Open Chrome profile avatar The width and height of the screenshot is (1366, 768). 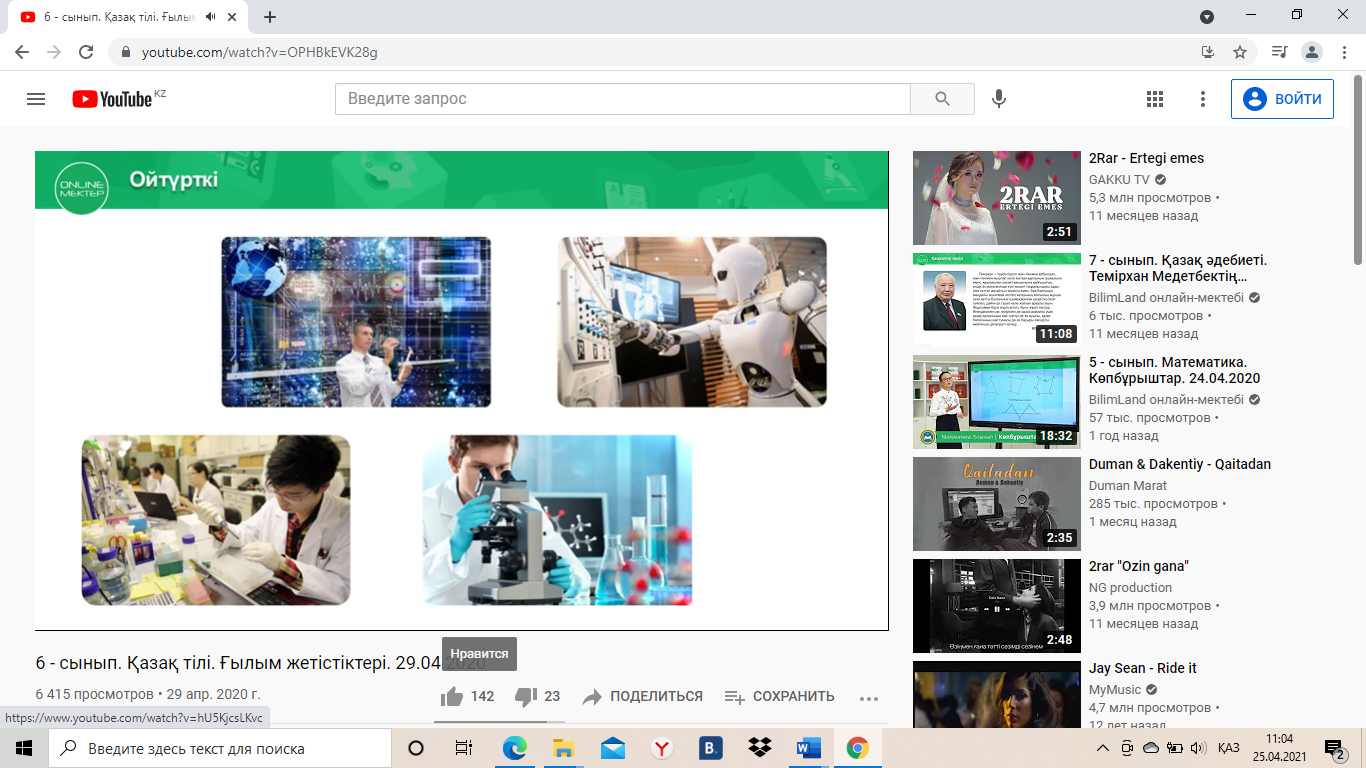pyautogui.click(x=1312, y=52)
